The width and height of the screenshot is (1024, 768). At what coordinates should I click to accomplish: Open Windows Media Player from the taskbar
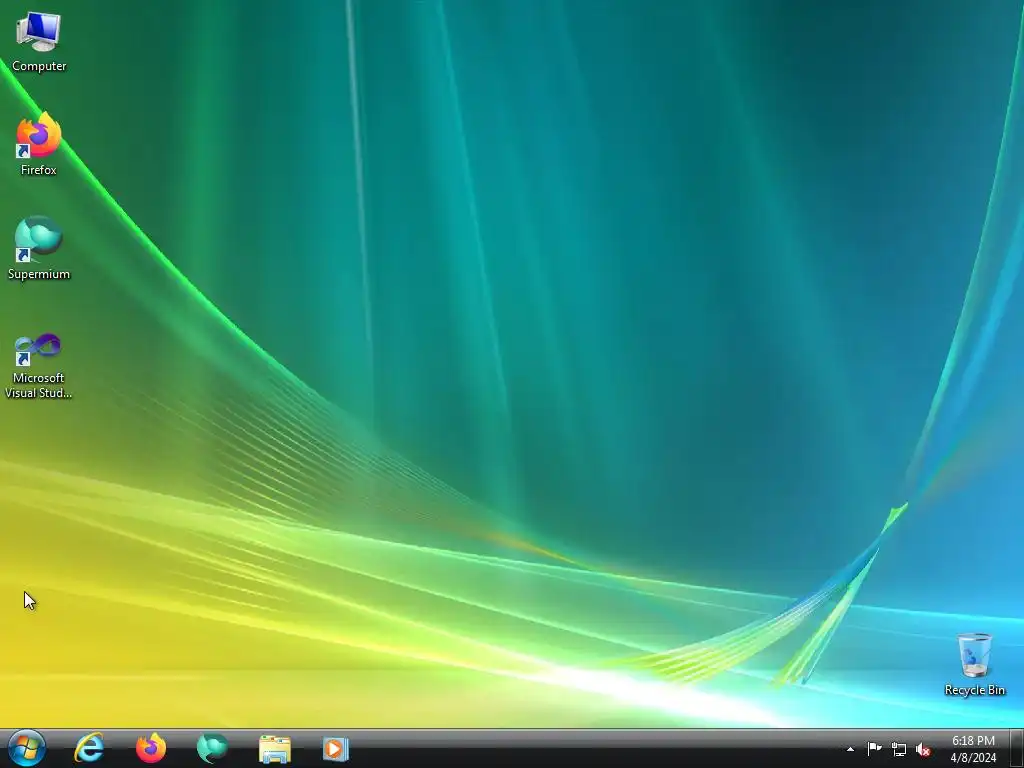pyautogui.click(x=336, y=748)
